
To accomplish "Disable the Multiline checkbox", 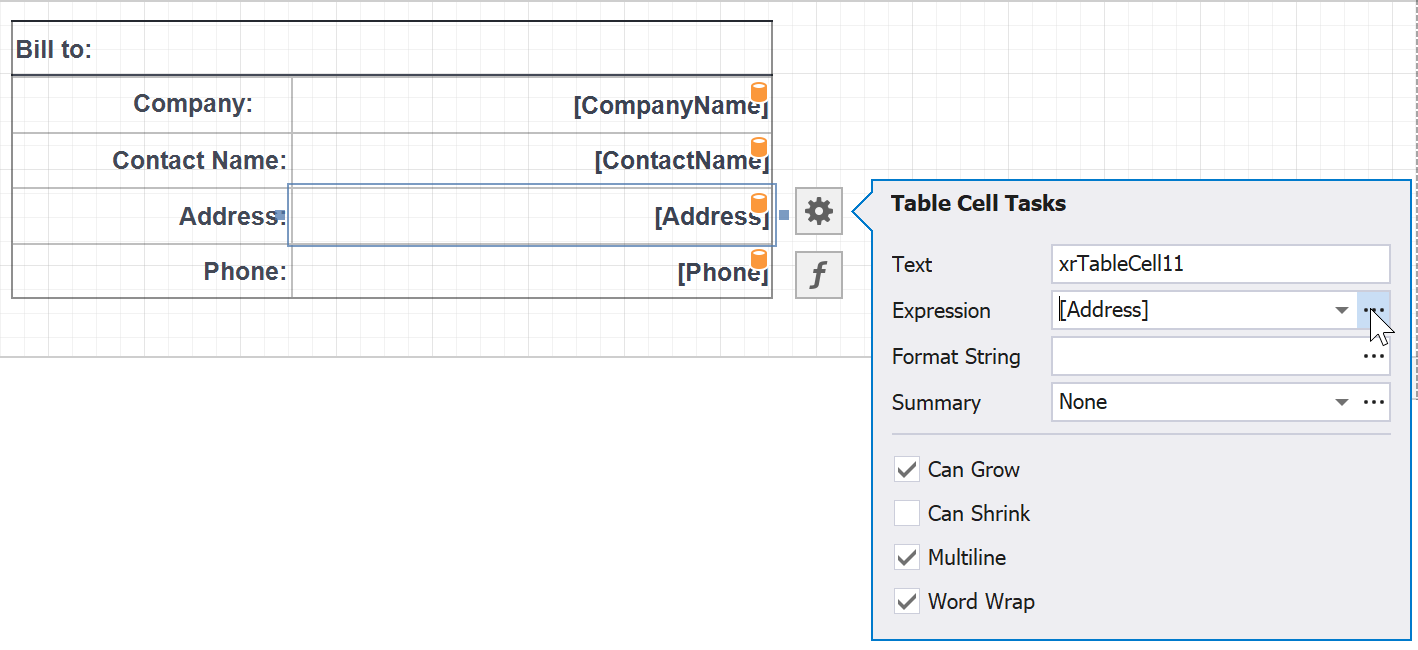I will (x=906, y=557).
